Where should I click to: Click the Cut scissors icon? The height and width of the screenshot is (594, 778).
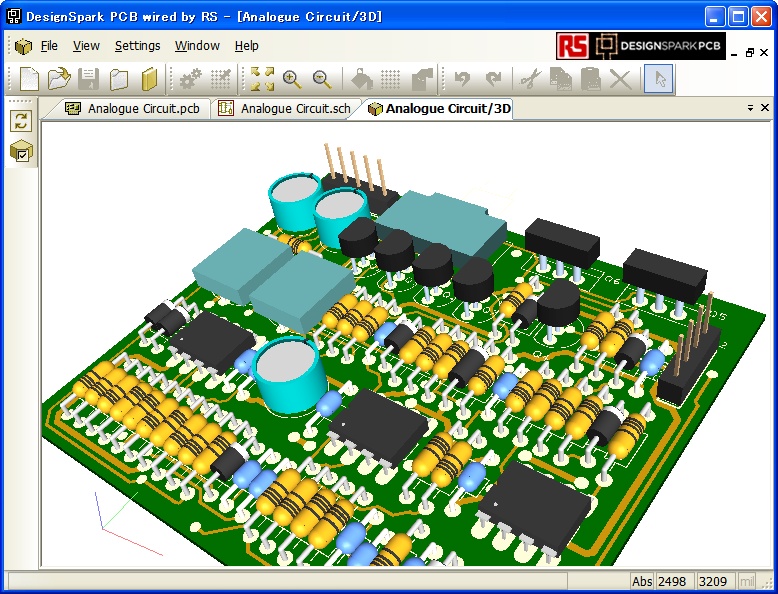click(530, 79)
